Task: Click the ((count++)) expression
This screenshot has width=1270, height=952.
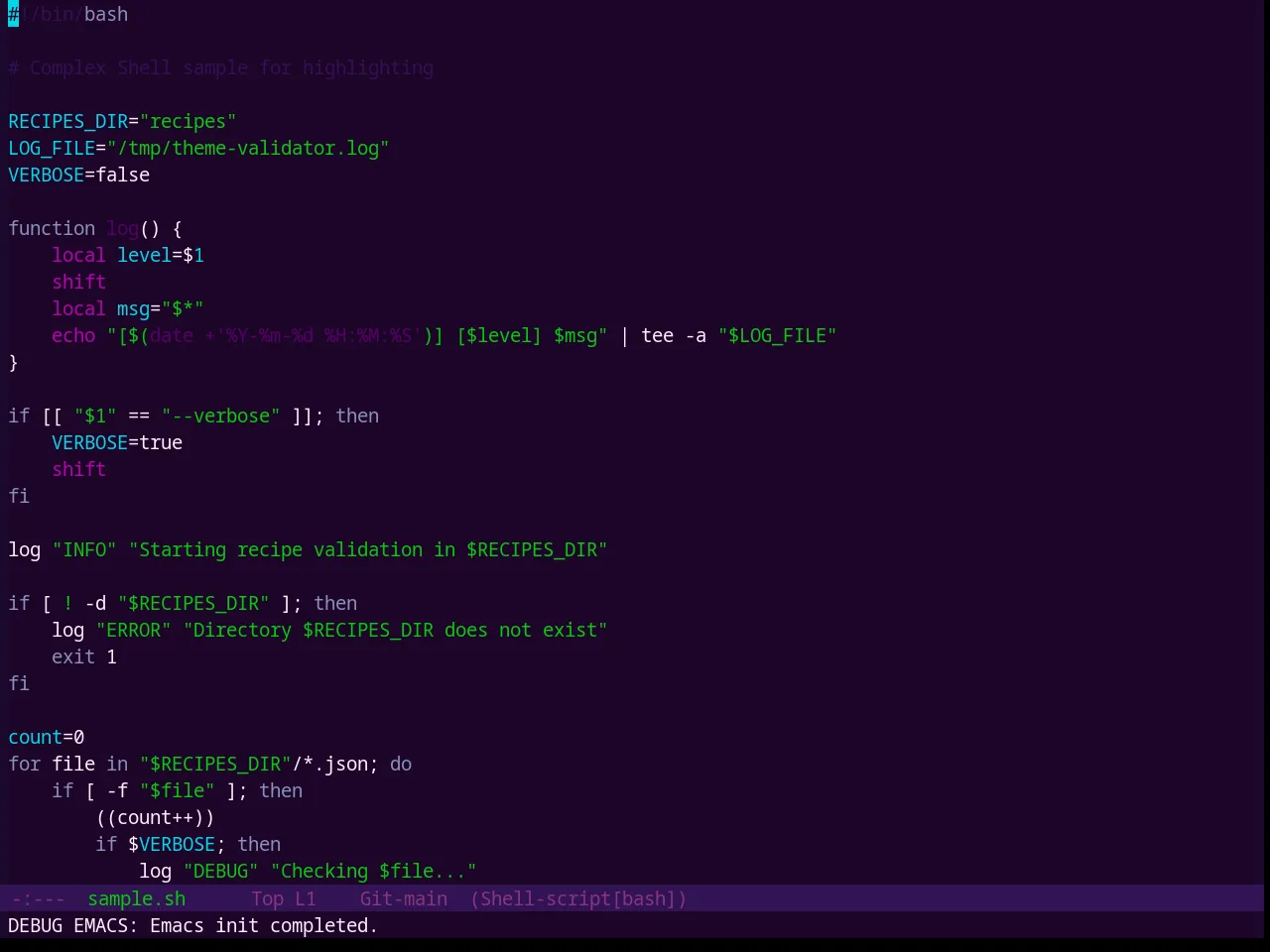Action: pos(155,817)
